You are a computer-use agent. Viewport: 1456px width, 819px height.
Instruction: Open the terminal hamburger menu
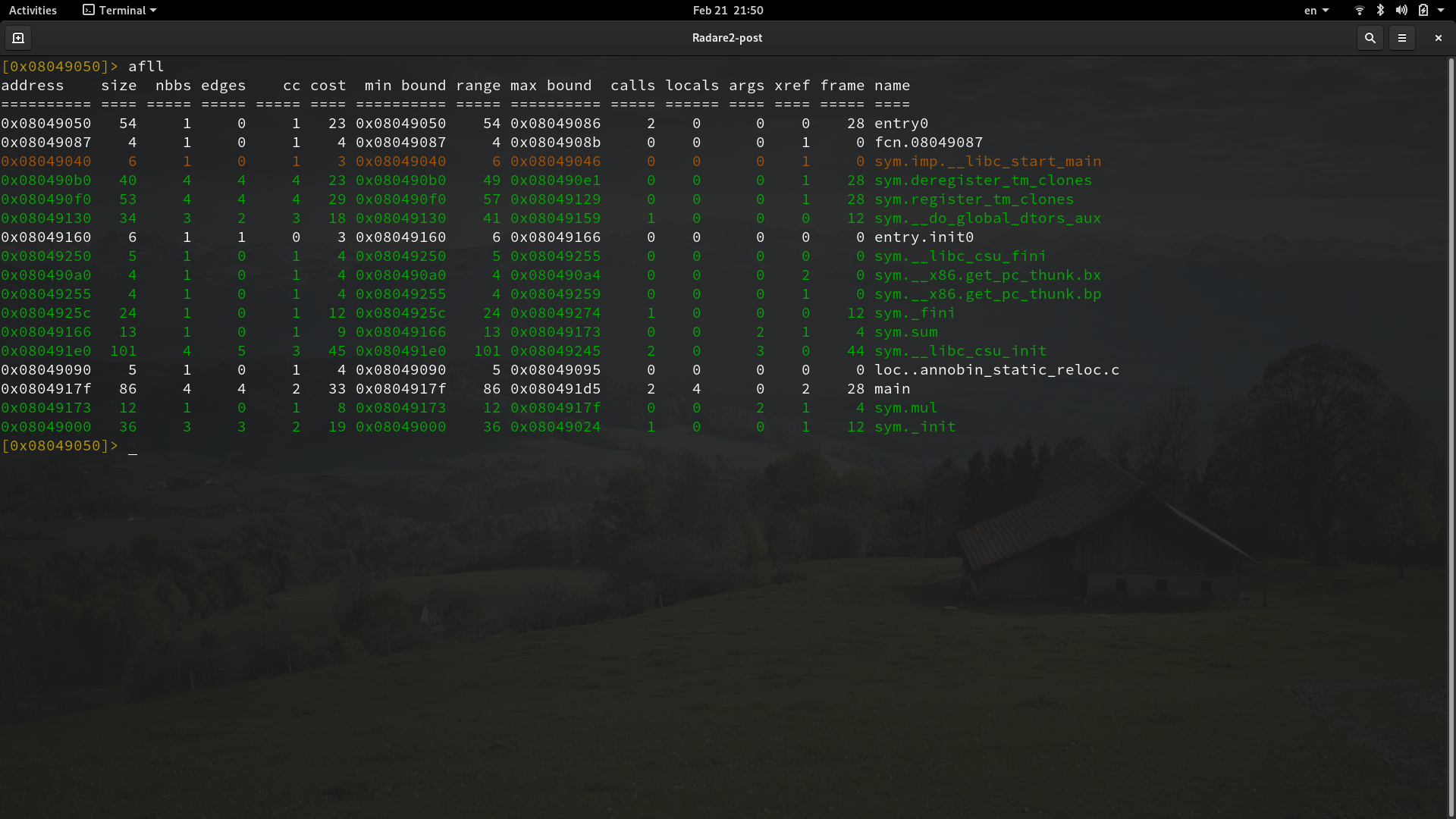pyautogui.click(x=1403, y=37)
